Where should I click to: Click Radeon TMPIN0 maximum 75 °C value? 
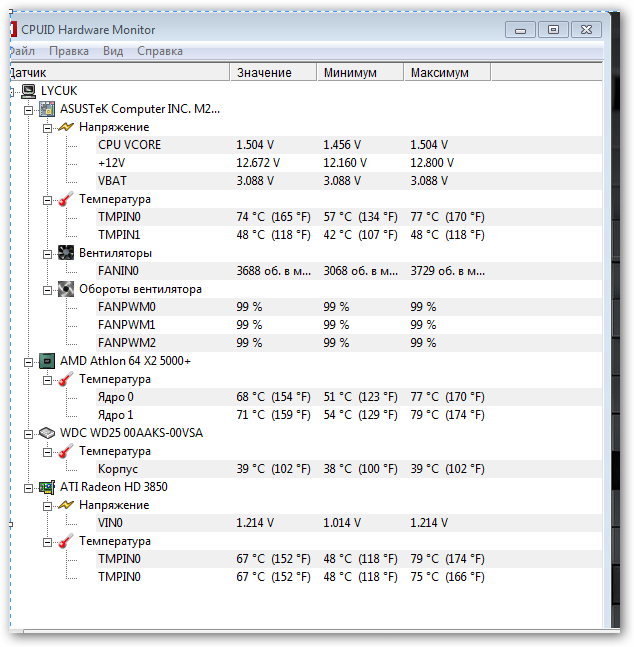447,577
